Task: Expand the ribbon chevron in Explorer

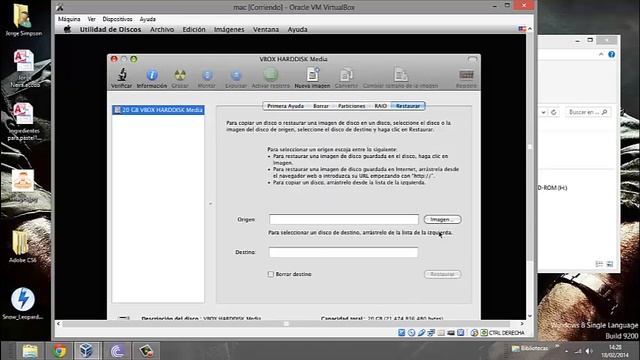Action: [601, 54]
